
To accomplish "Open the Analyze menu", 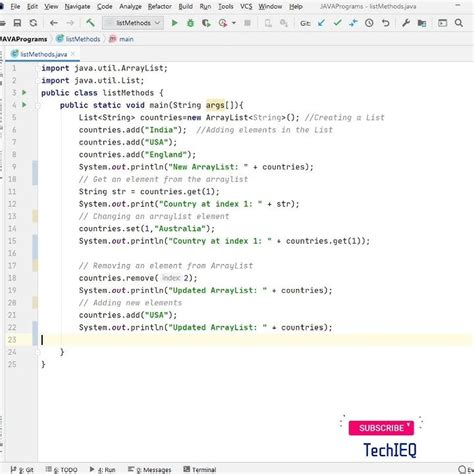I will click(130, 6).
